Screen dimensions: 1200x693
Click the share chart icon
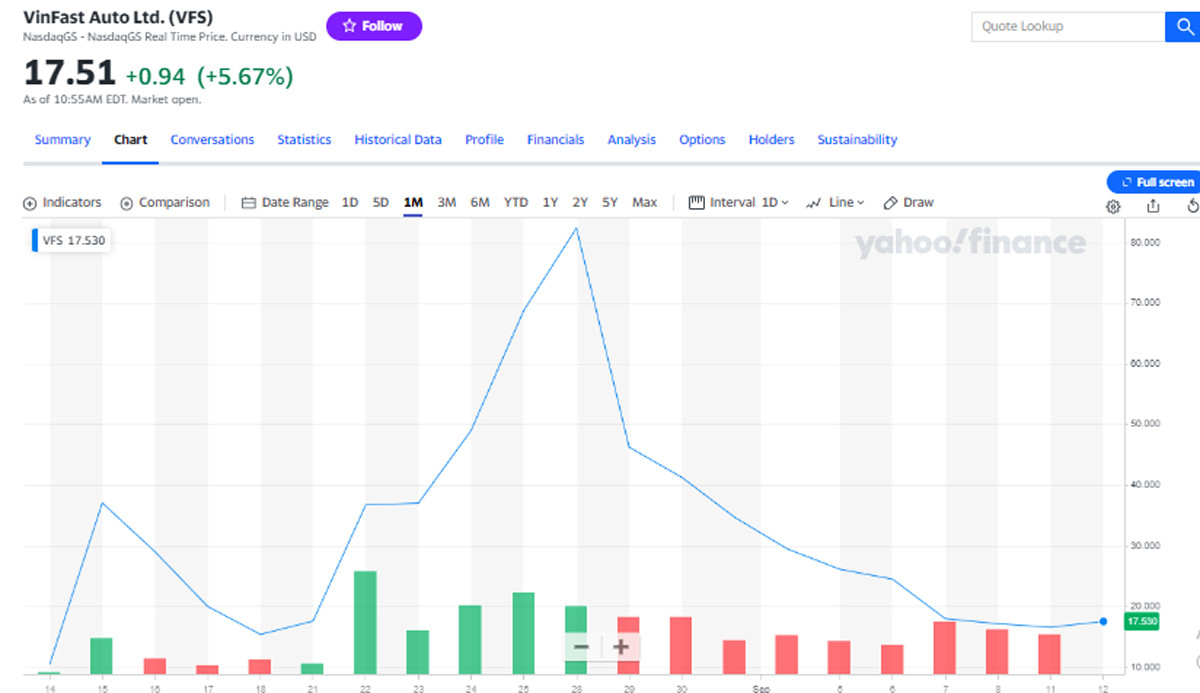click(1153, 206)
